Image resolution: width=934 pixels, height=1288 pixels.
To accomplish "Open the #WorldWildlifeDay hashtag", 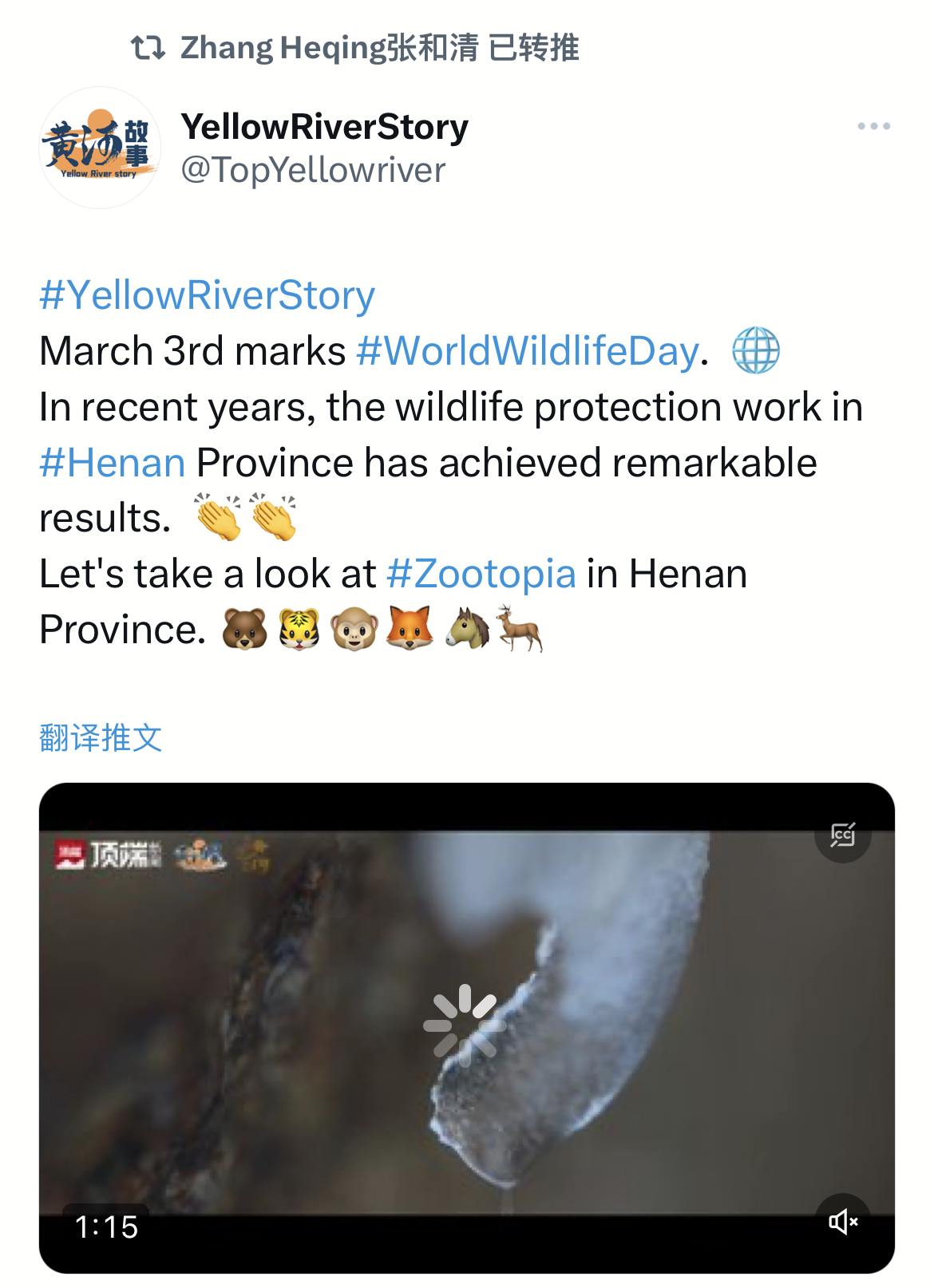I will click(x=528, y=351).
